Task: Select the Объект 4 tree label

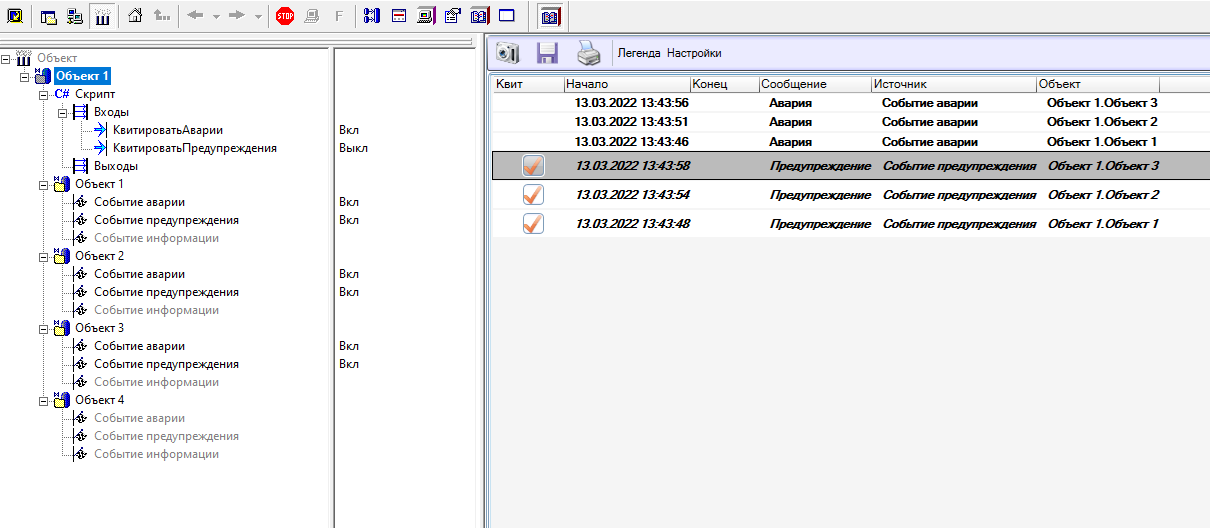Action: tap(99, 400)
